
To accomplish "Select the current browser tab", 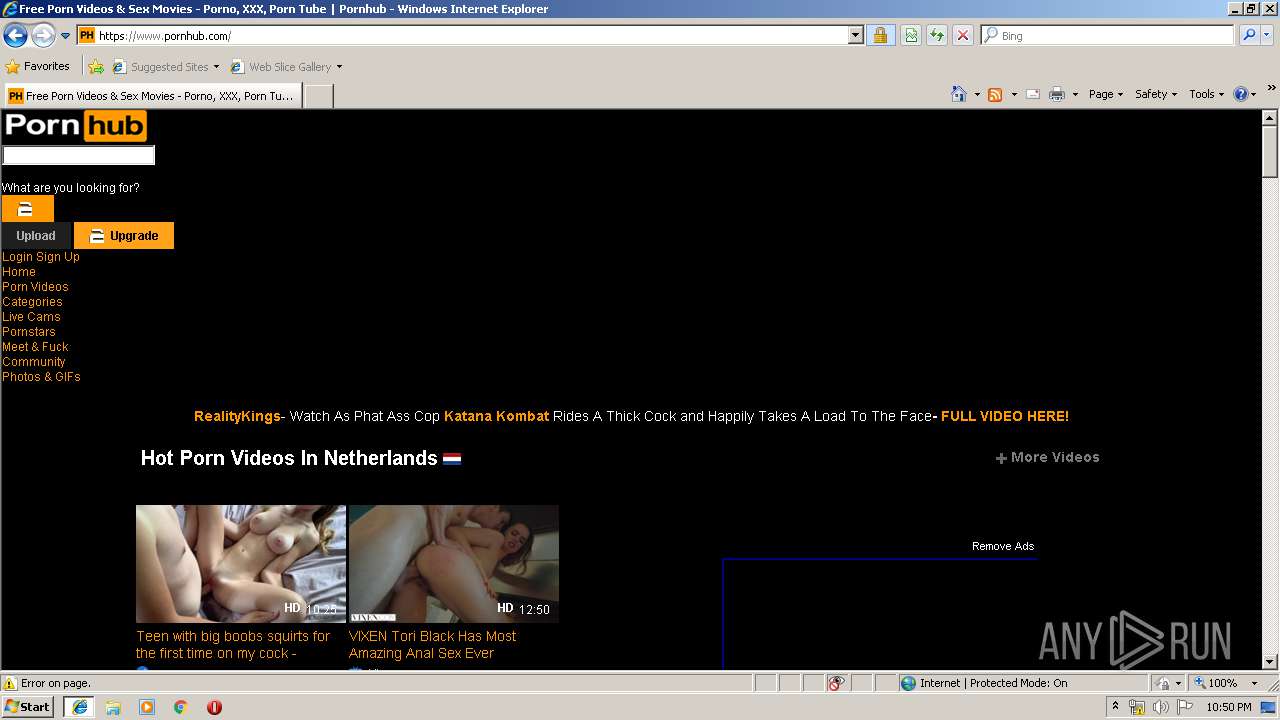I will point(152,96).
